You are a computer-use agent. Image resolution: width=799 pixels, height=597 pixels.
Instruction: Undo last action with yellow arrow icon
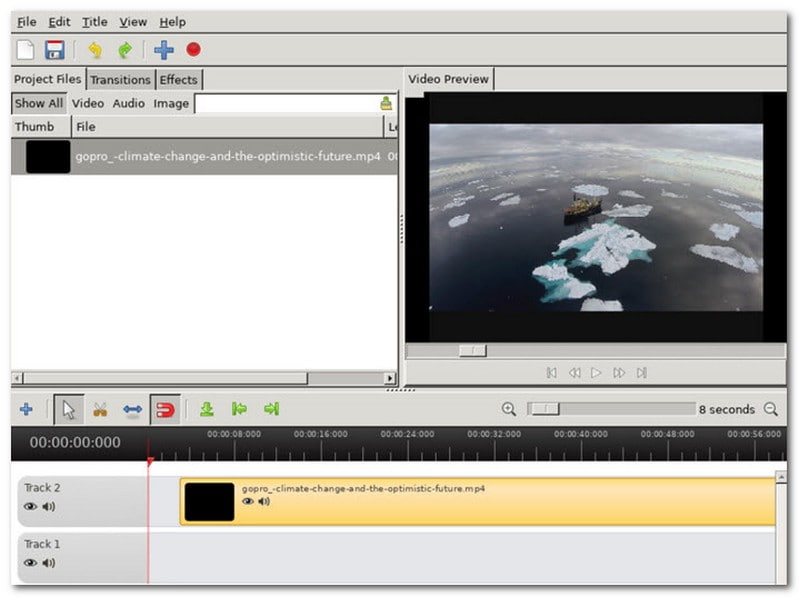click(95, 50)
